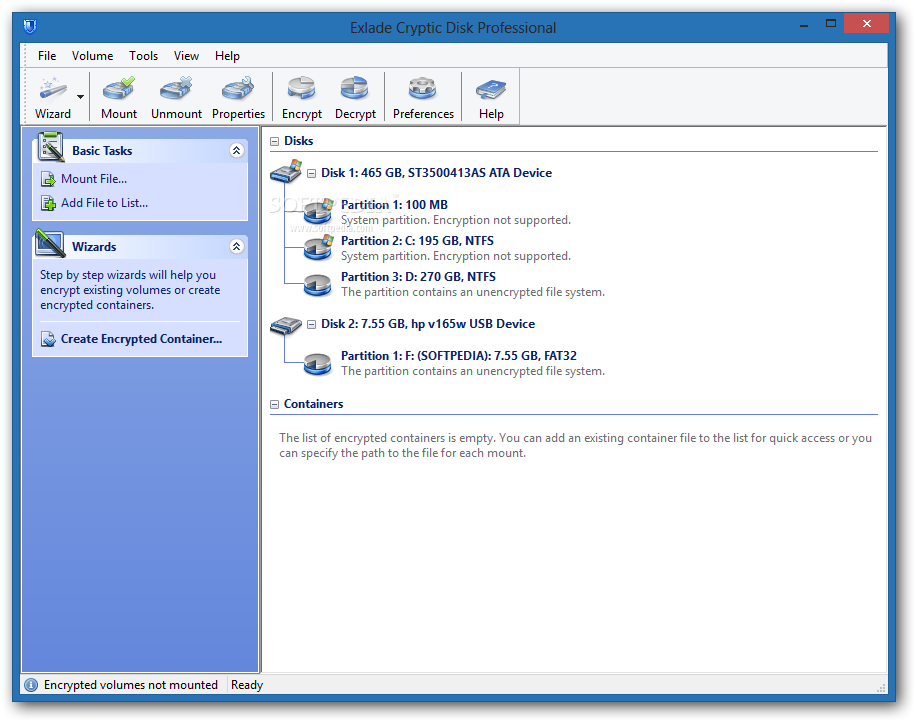Collapse the Wizards panel chevron

coord(237,247)
